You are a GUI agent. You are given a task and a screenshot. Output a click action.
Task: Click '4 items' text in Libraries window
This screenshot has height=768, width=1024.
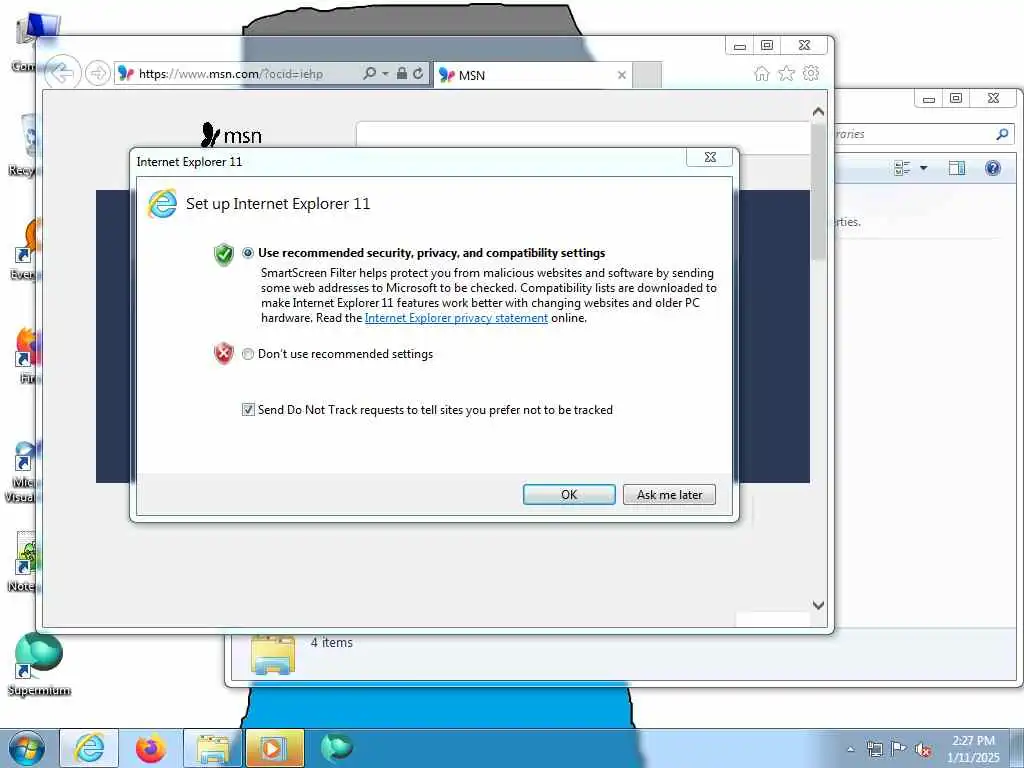[x=332, y=643]
